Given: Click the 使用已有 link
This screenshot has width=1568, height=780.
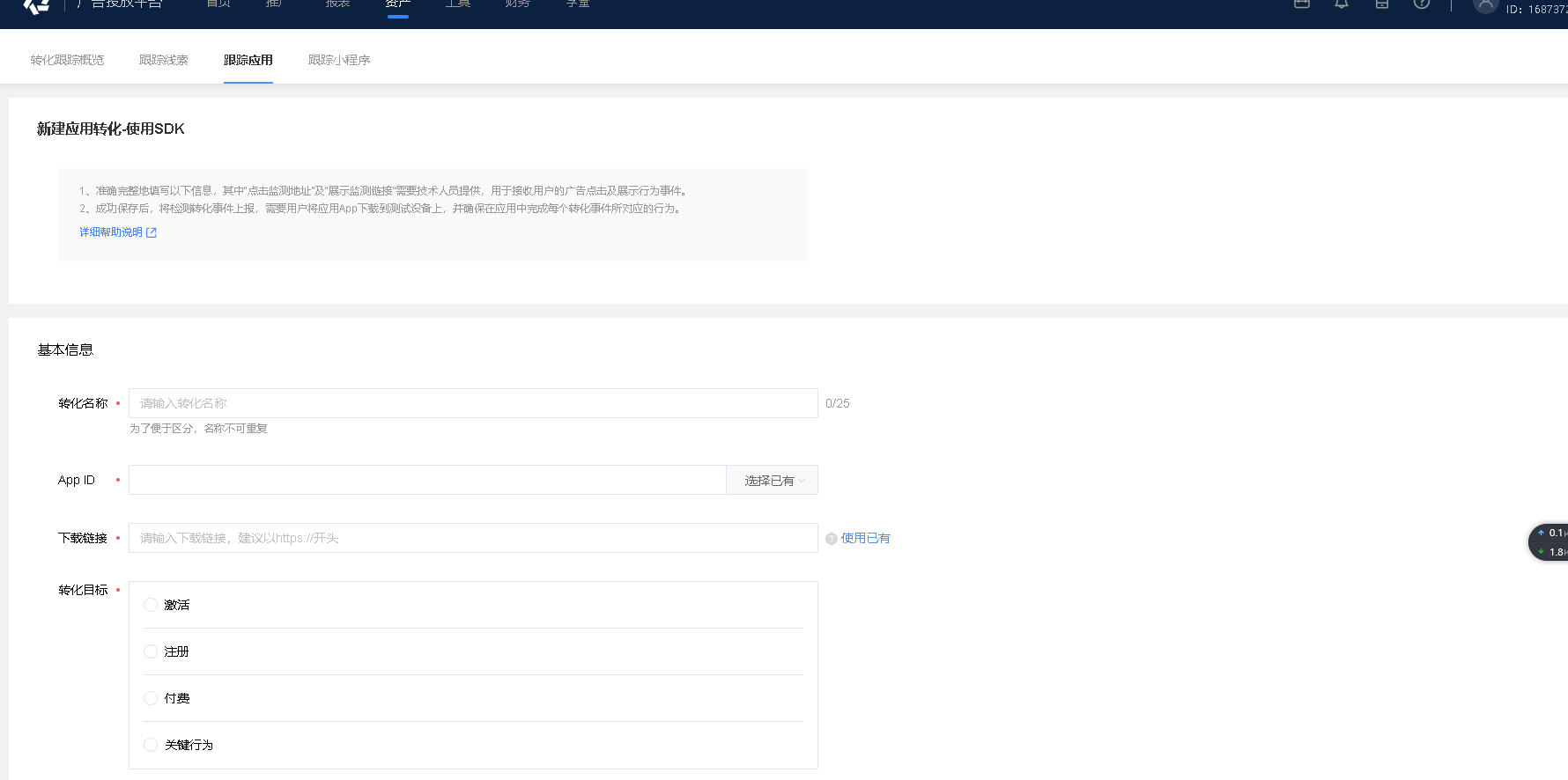Looking at the screenshot, I should tap(866, 538).
